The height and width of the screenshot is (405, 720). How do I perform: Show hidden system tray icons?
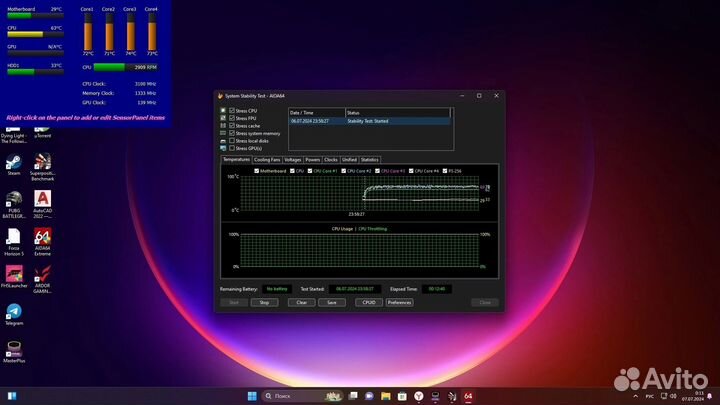(636, 396)
